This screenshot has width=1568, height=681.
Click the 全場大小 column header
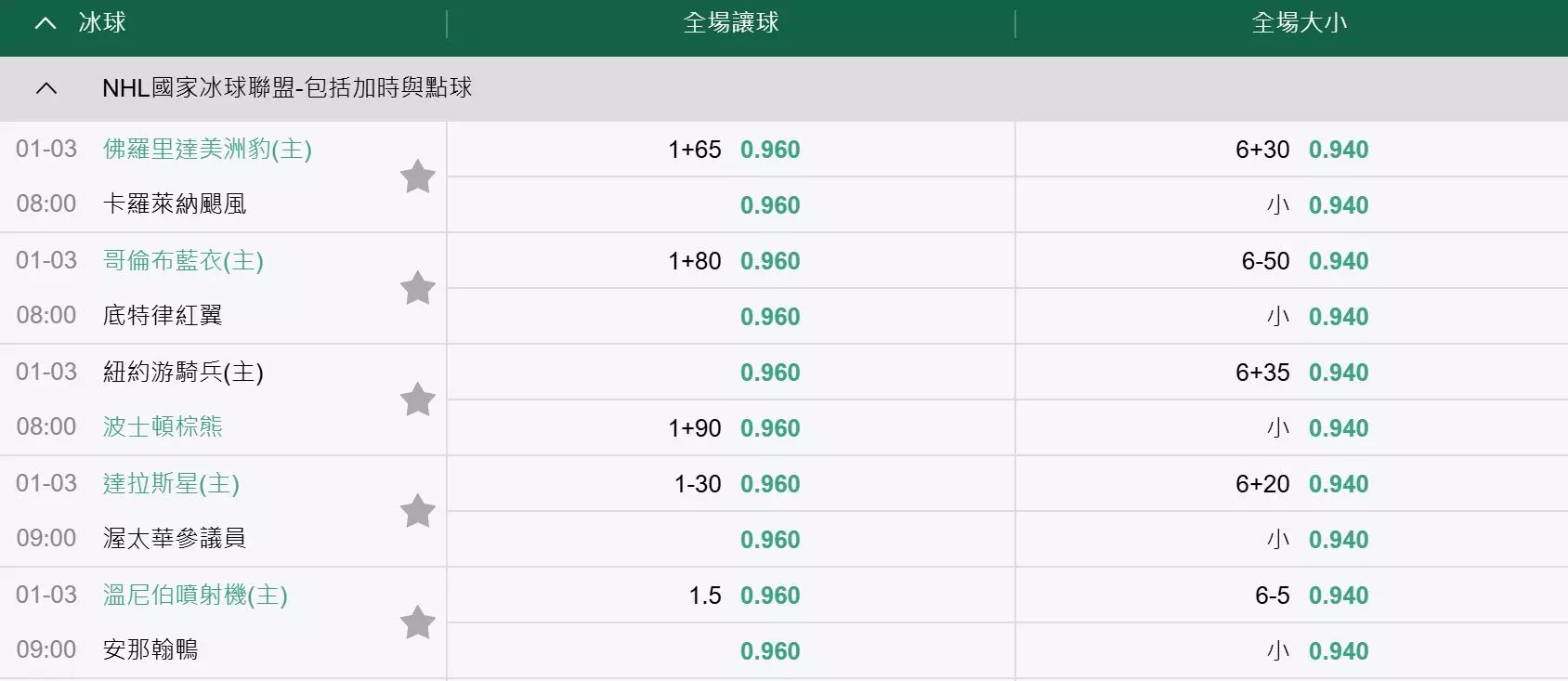pyautogui.click(x=1300, y=23)
